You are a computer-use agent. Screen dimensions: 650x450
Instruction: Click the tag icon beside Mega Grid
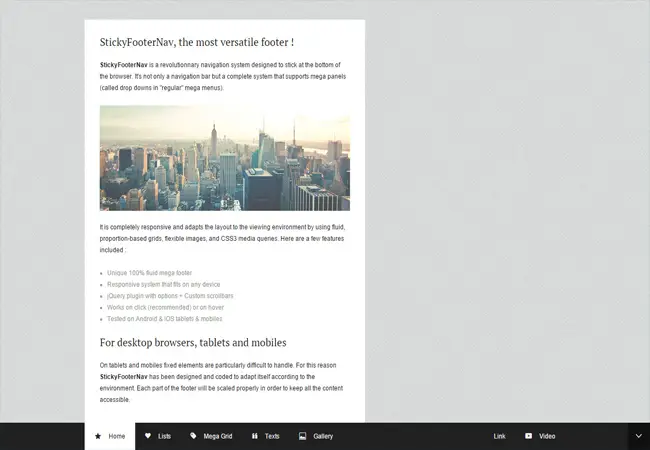coord(193,436)
